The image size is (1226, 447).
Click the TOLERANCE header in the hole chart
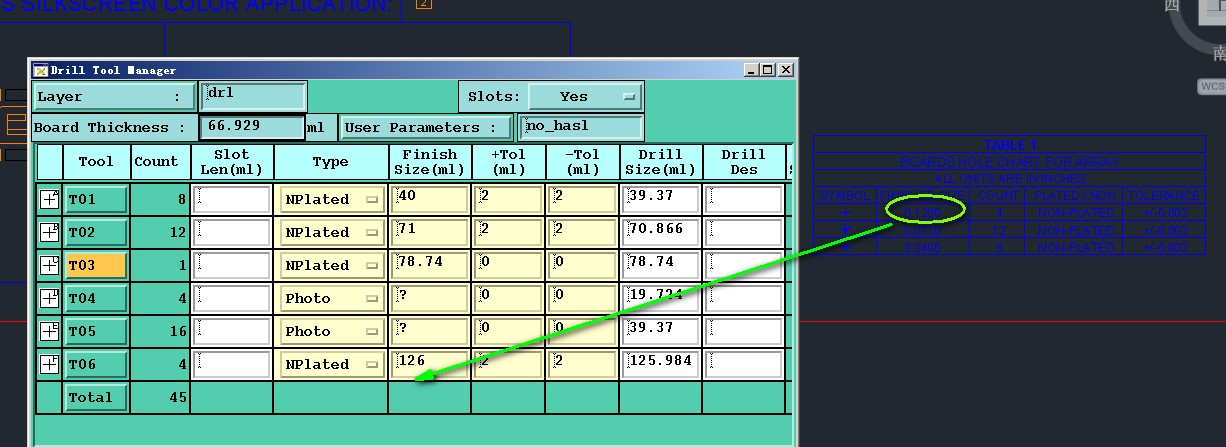tap(1164, 195)
